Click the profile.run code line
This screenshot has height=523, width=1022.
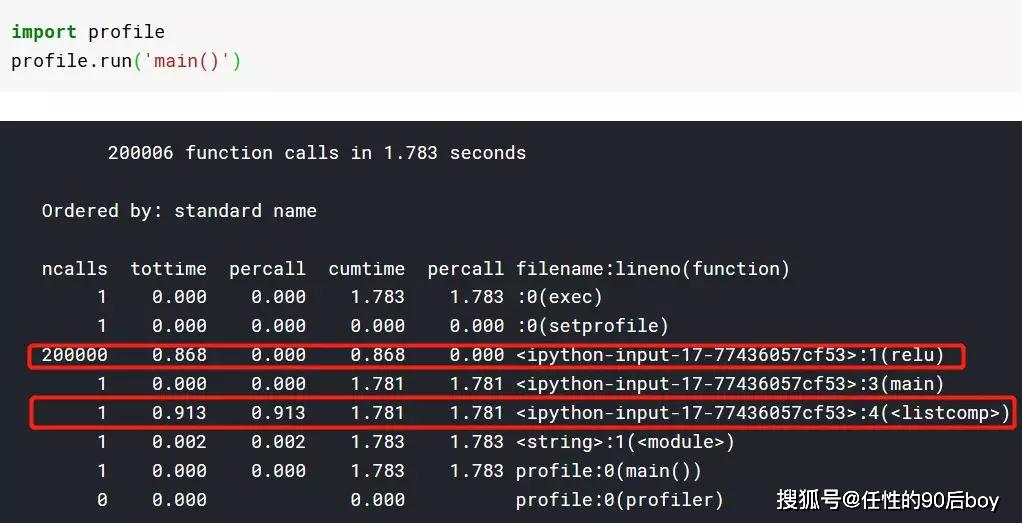[x=126, y=61]
